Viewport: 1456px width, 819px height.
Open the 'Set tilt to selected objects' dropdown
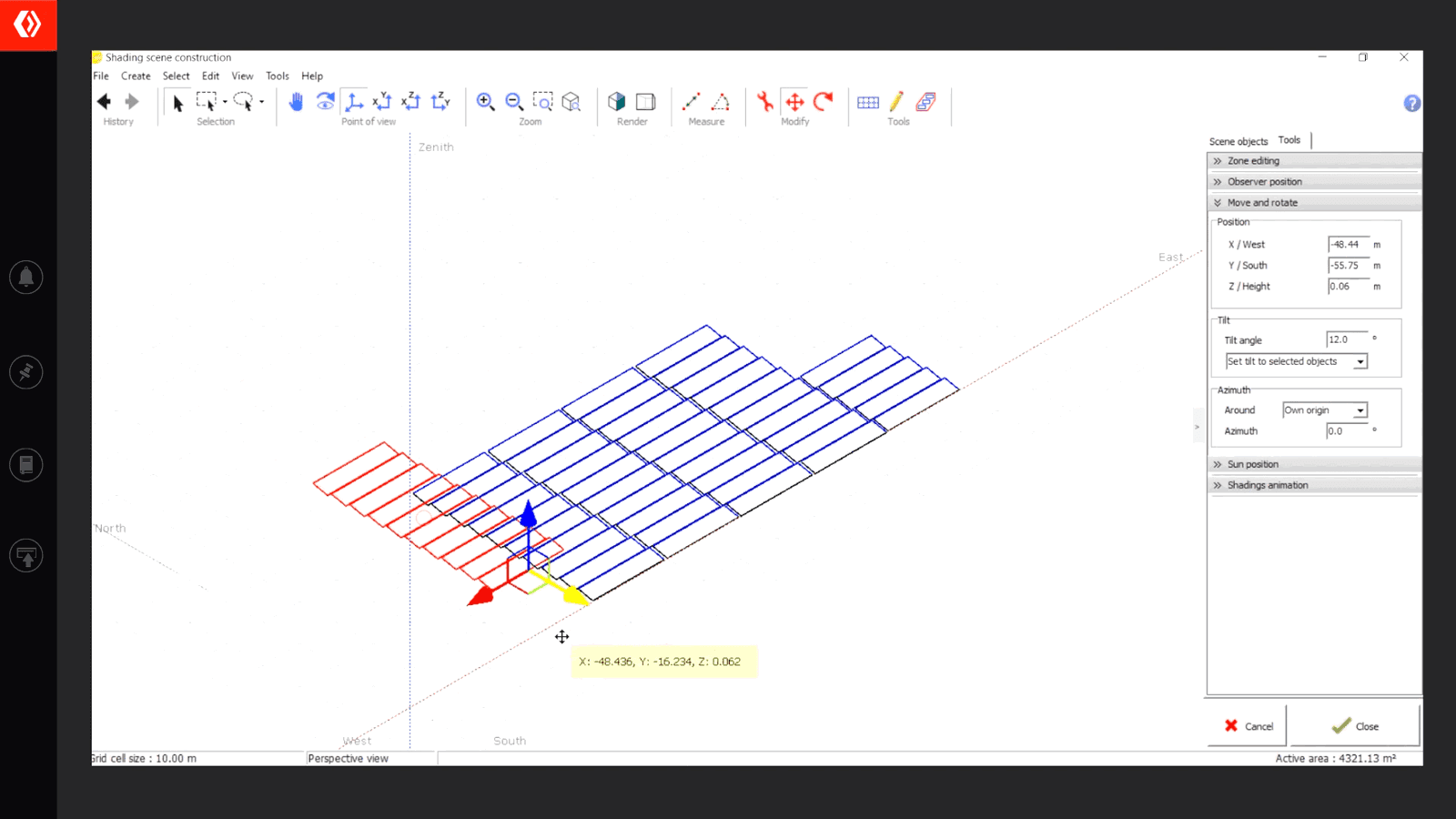pos(1360,362)
